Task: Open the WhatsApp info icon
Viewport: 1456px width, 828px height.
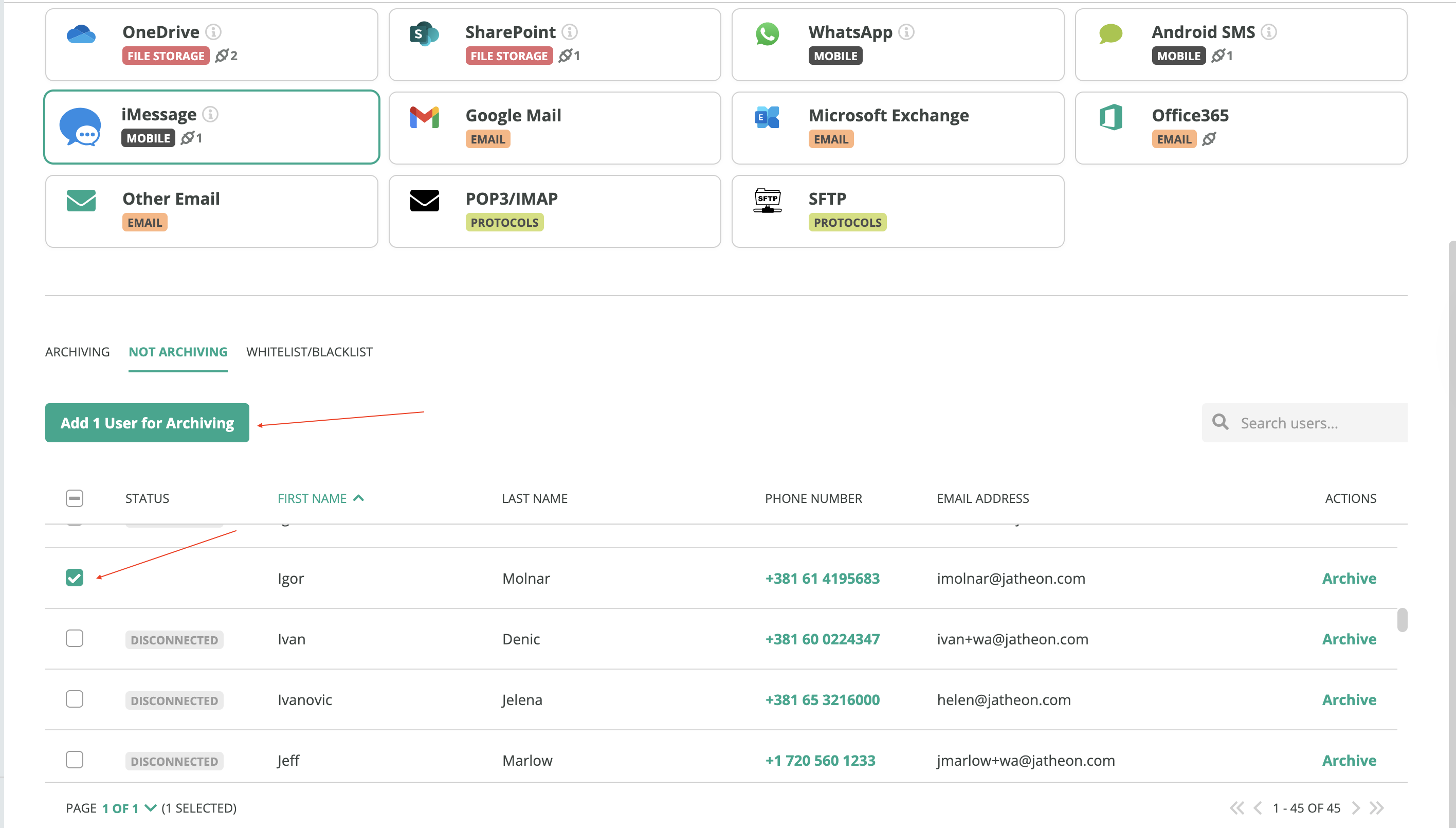Action: pos(906,32)
